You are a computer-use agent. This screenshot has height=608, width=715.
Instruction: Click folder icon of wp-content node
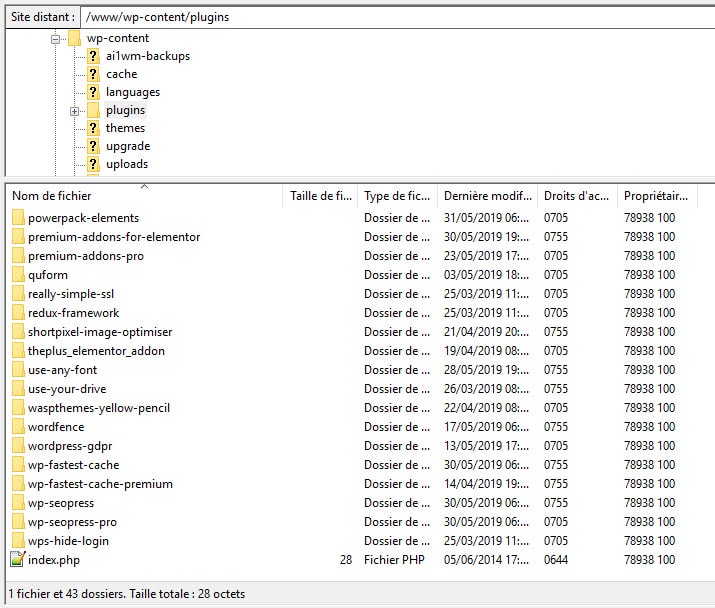coord(74,38)
